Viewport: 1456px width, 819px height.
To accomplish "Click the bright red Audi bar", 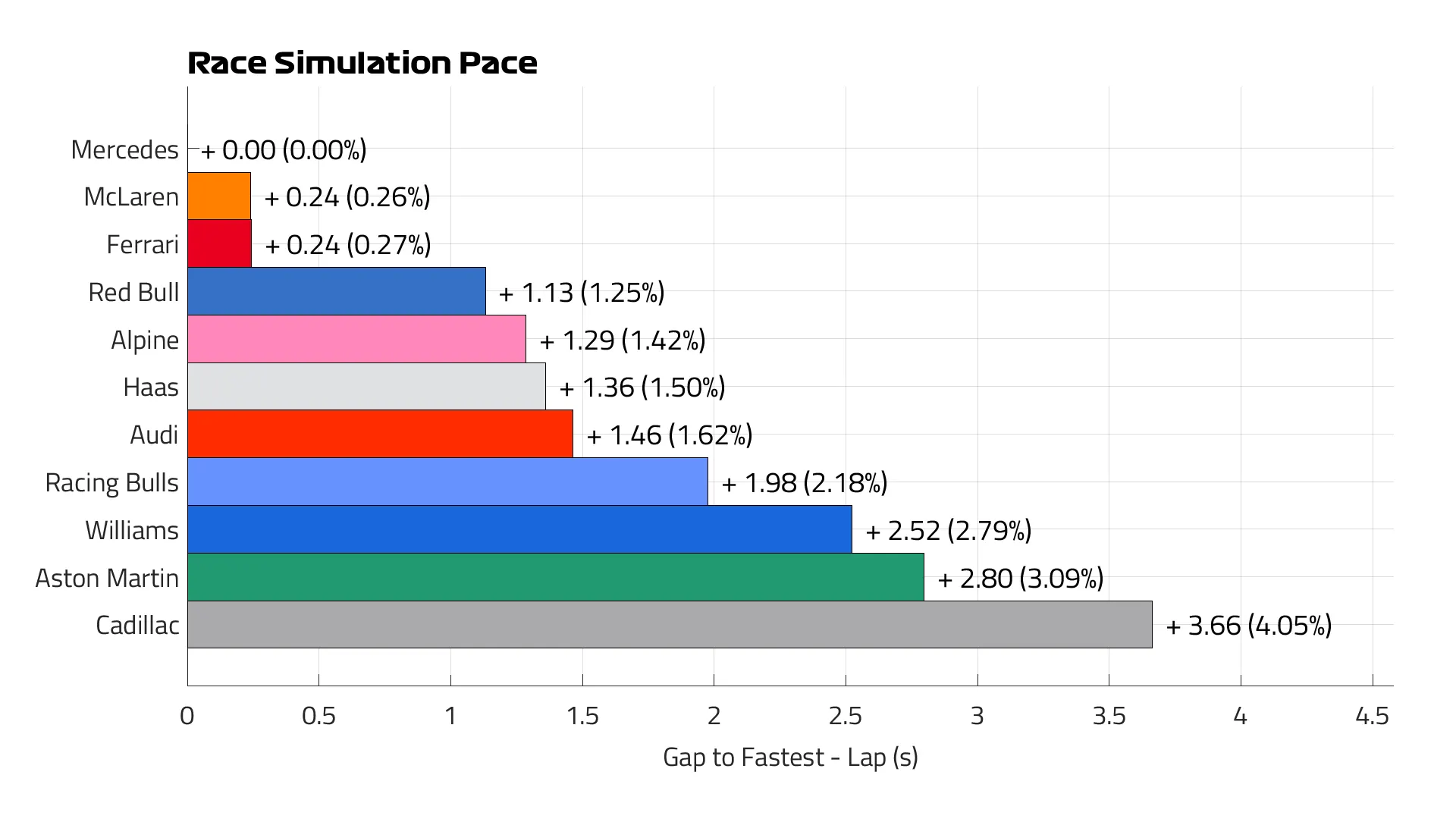I will 380,434.
